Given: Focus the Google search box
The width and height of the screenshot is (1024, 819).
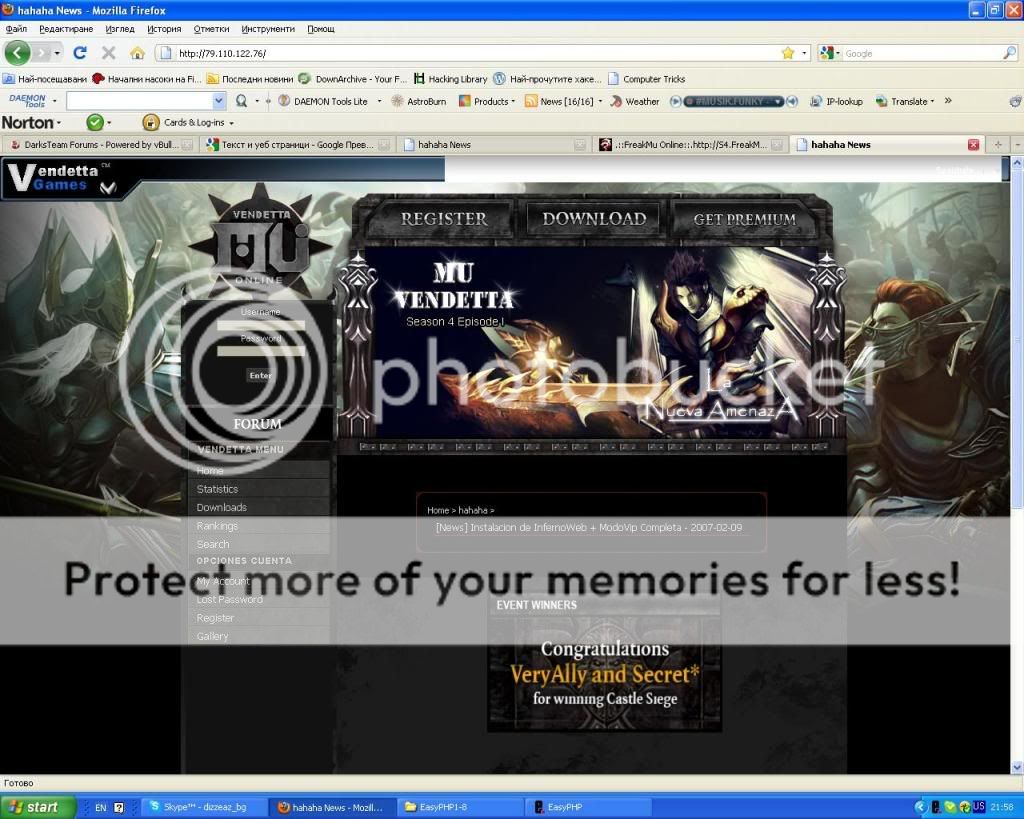Looking at the screenshot, I should [922, 54].
